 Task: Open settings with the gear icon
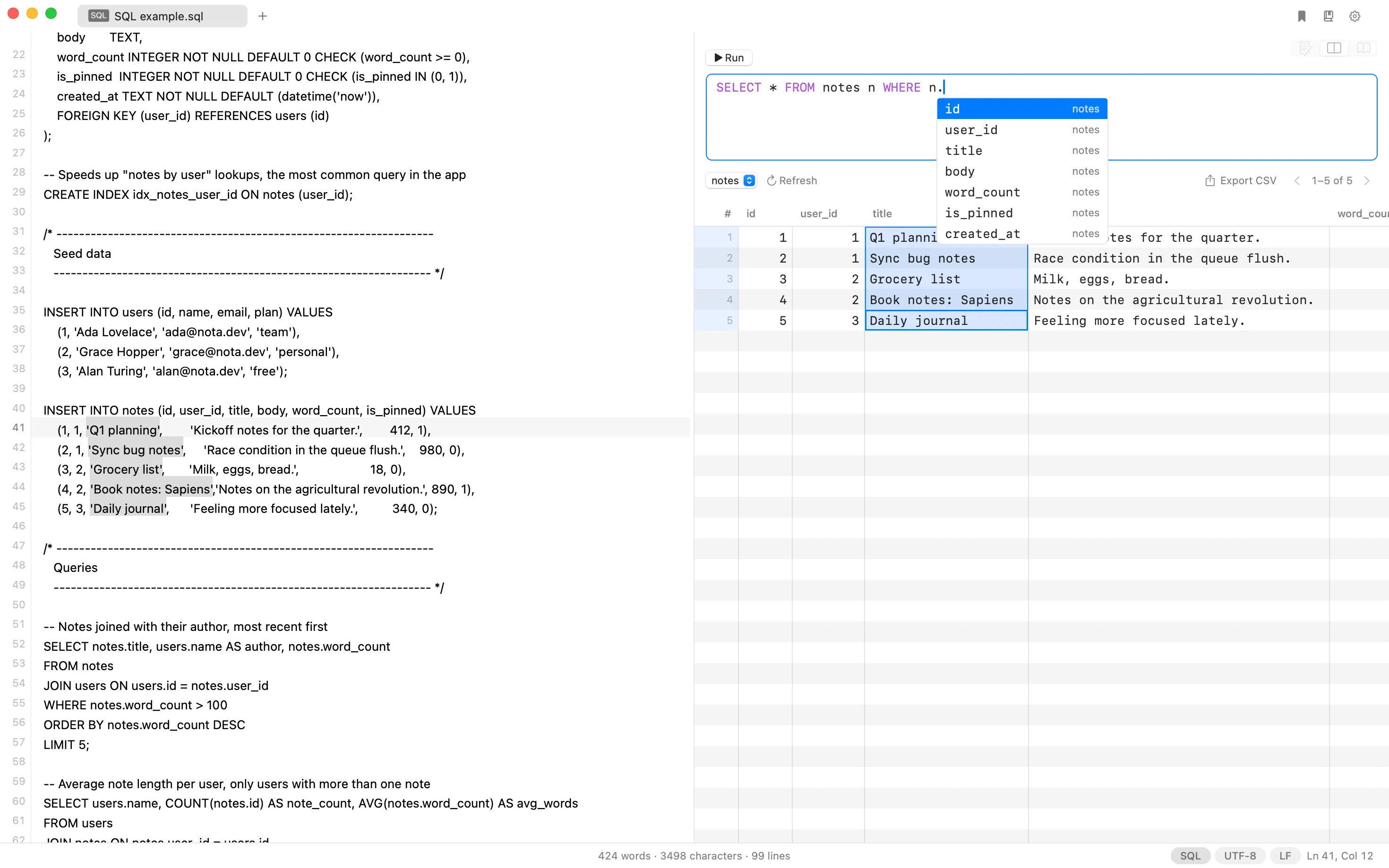point(1355,16)
